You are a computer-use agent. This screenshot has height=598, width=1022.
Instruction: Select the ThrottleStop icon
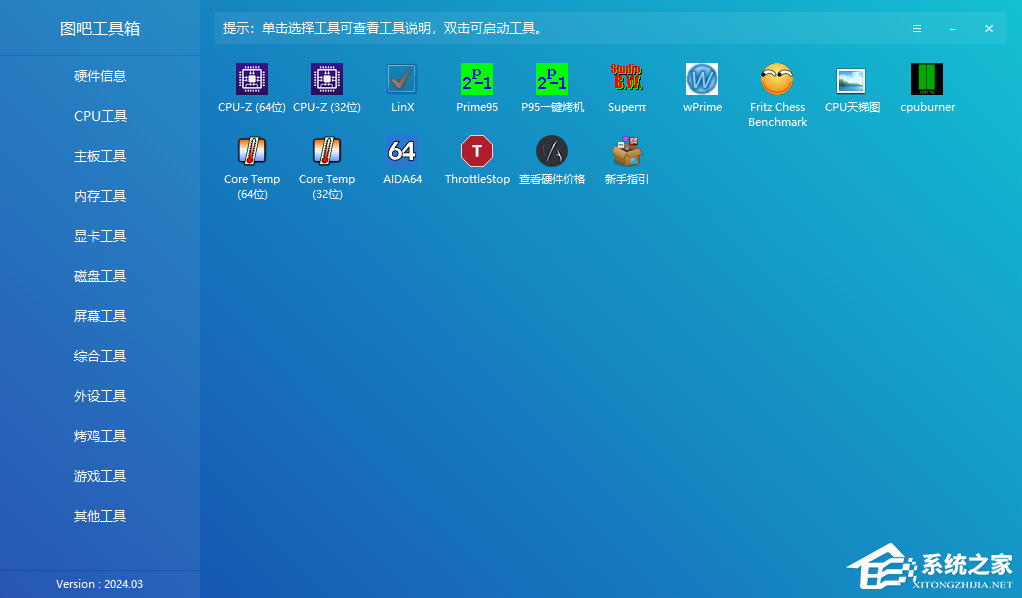(477, 151)
